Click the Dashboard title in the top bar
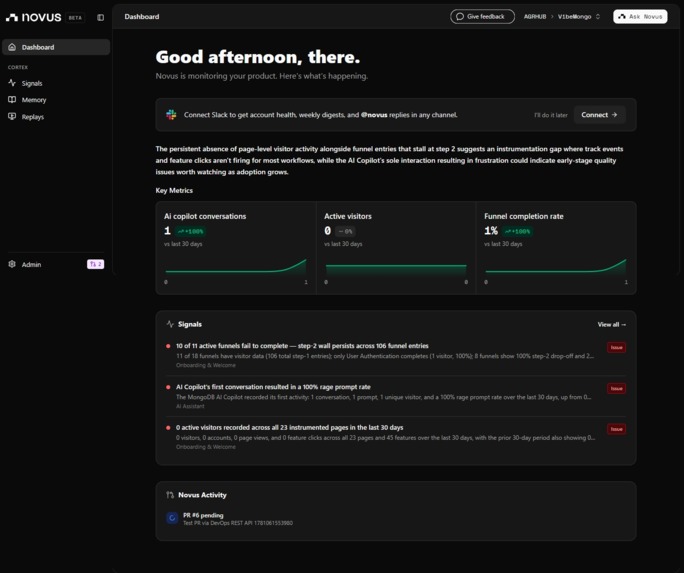 click(x=142, y=17)
